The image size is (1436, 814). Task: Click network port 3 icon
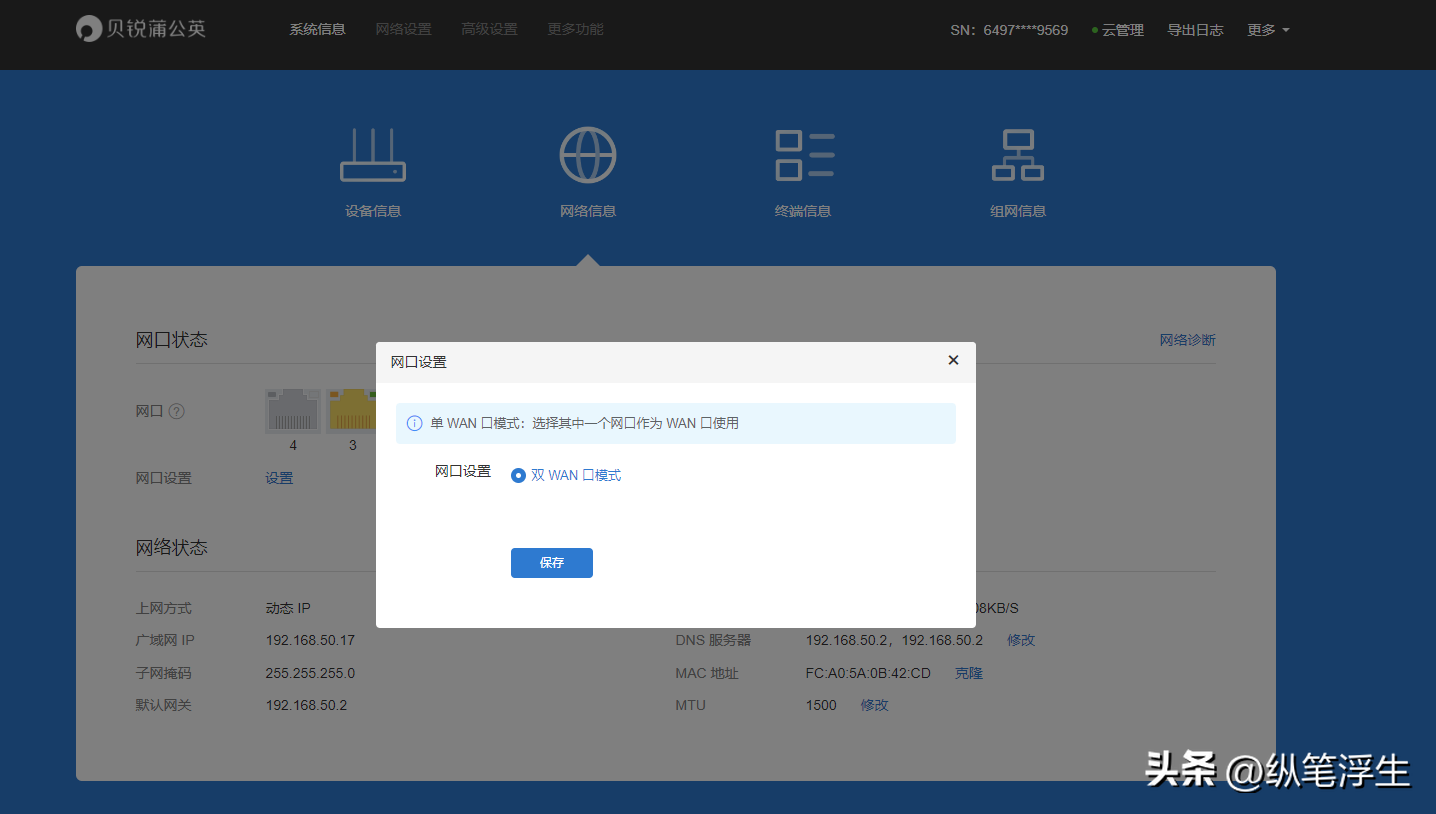point(351,411)
